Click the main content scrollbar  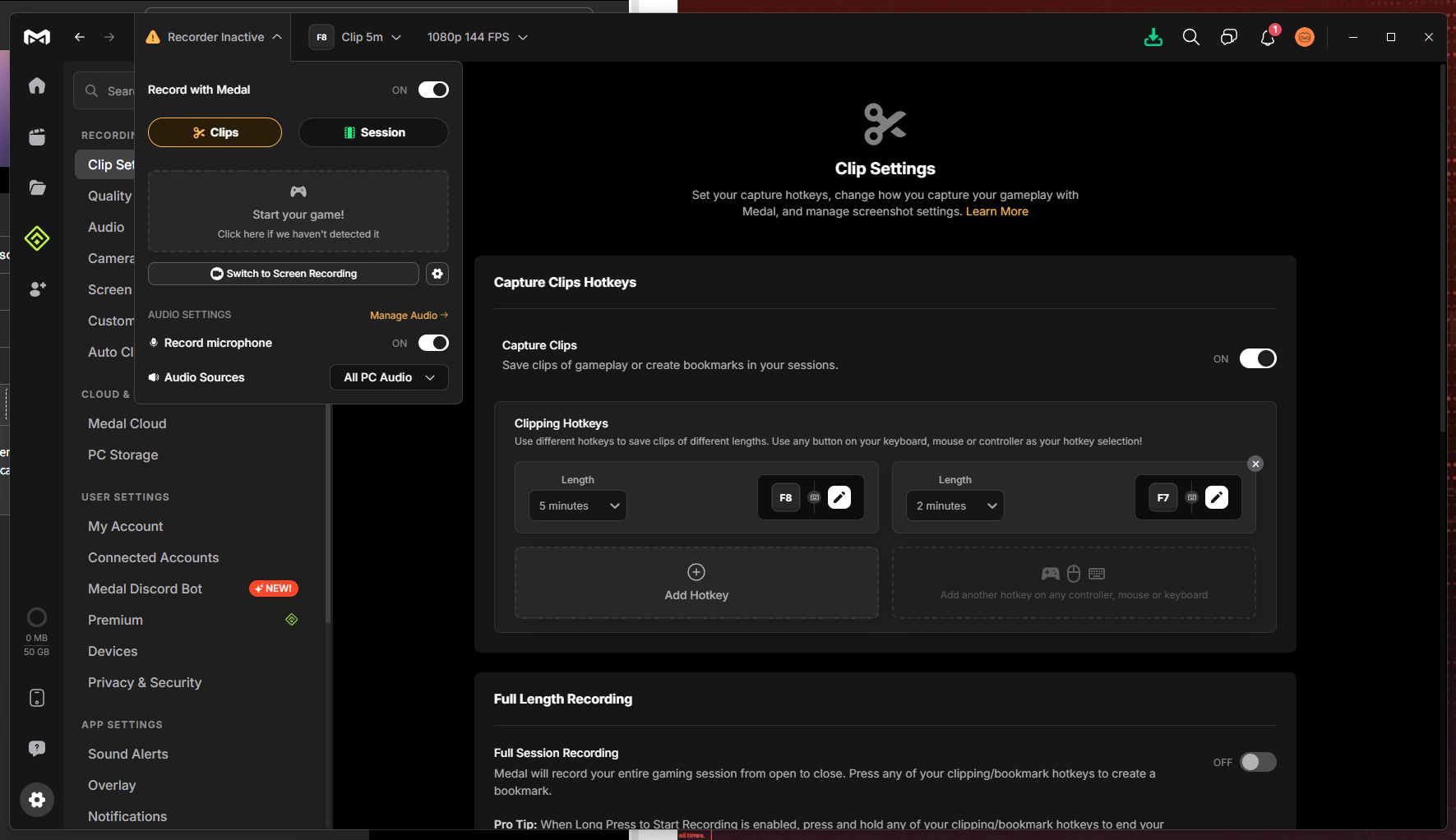[x=1443, y=248]
